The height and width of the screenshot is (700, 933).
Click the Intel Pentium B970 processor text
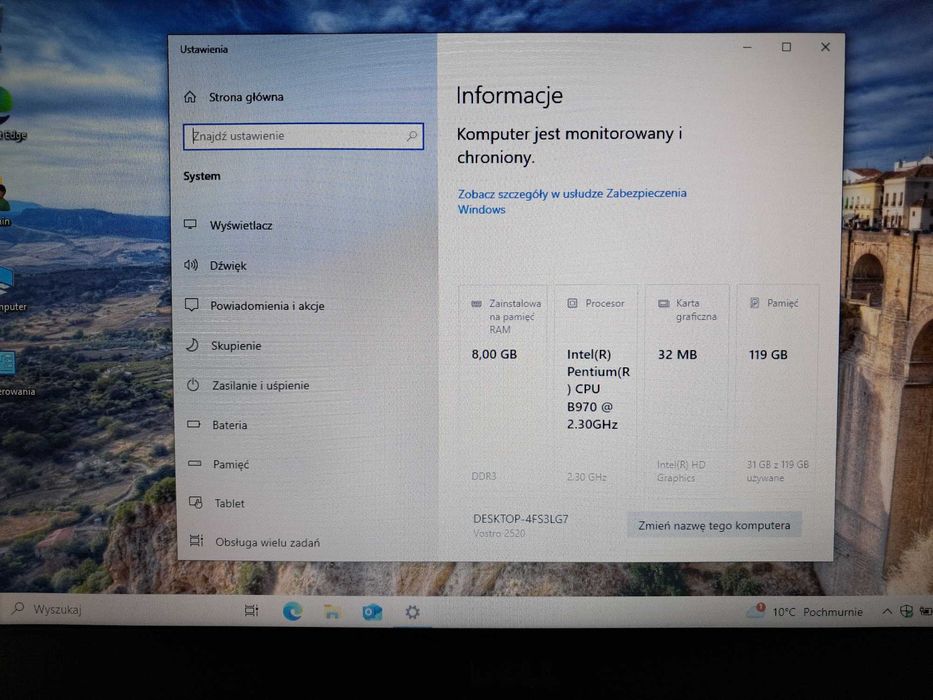(x=598, y=389)
